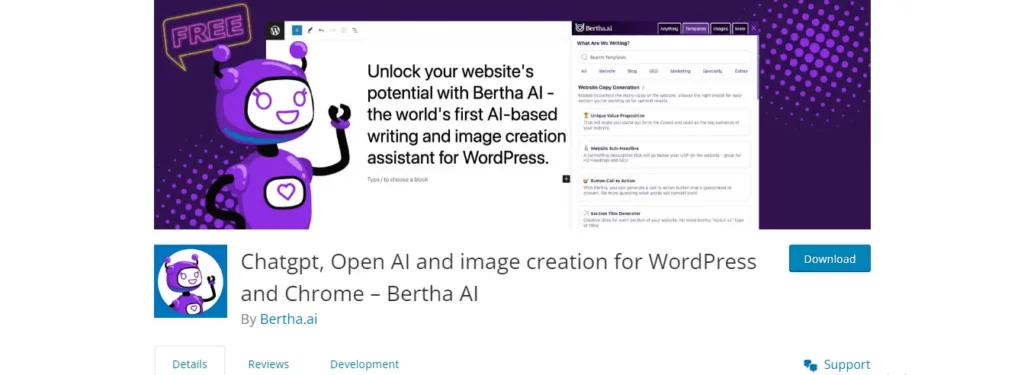Open the list view outline icon

(x=355, y=30)
